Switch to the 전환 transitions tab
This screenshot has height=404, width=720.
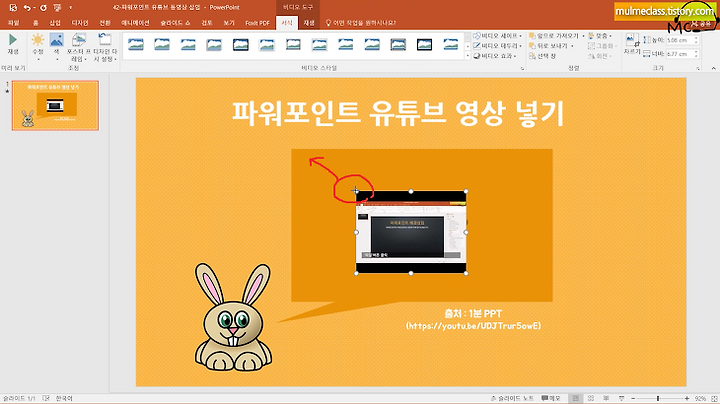point(105,23)
